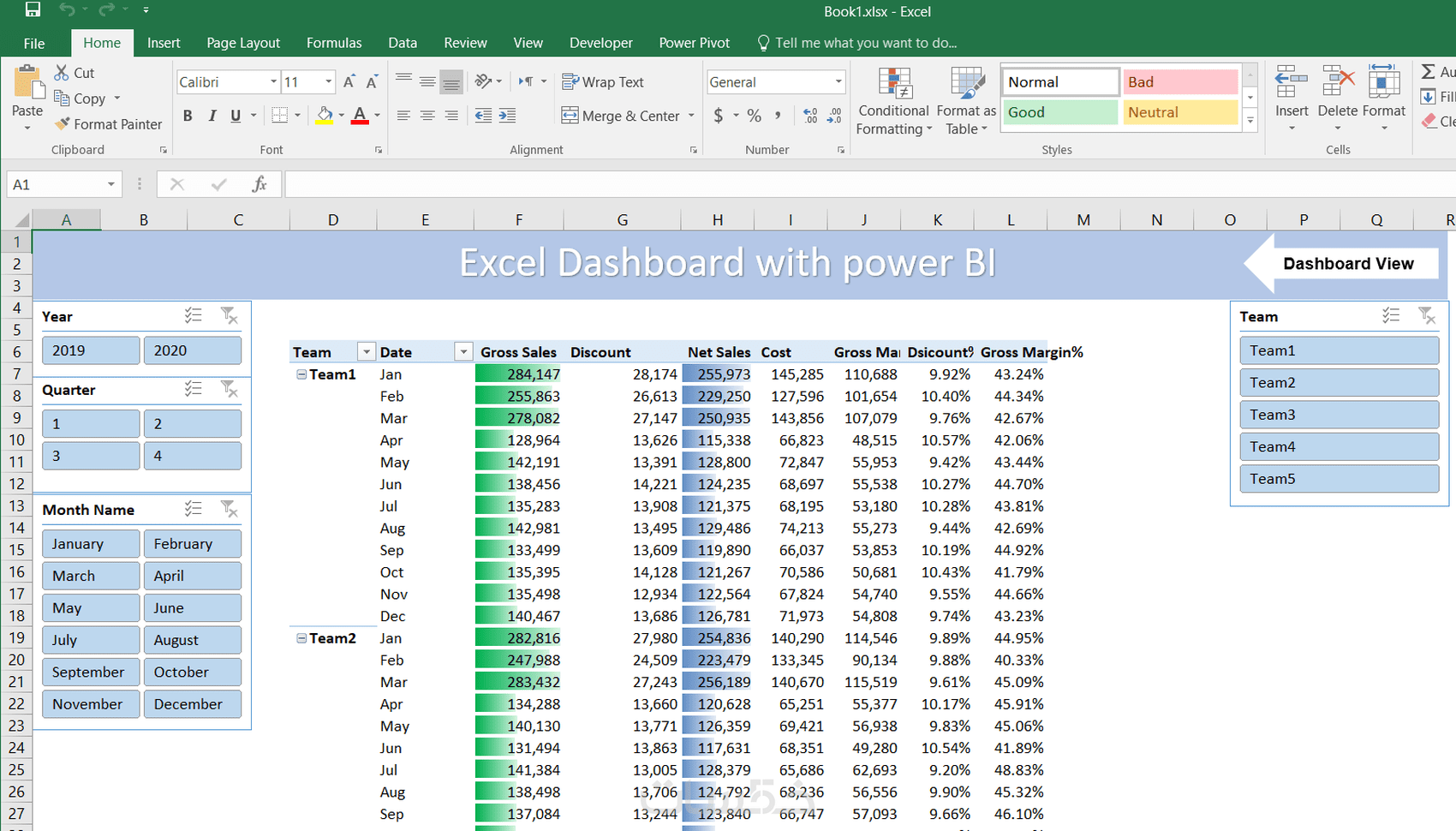Toggle italic formatting
This screenshot has width=1456, height=831.
(x=212, y=116)
